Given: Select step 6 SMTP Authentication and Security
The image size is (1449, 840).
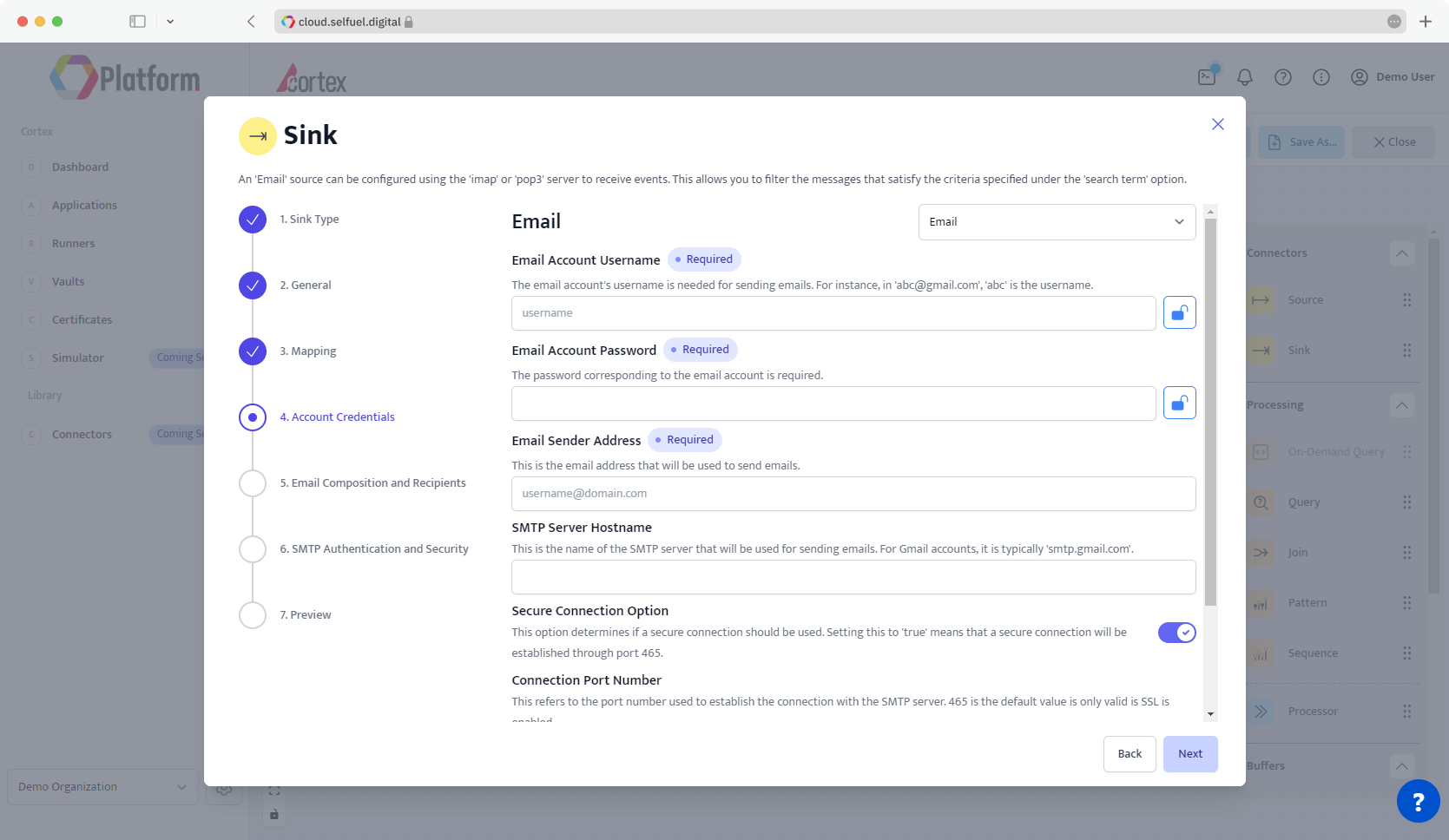Looking at the screenshot, I should [x=253, y=549].
